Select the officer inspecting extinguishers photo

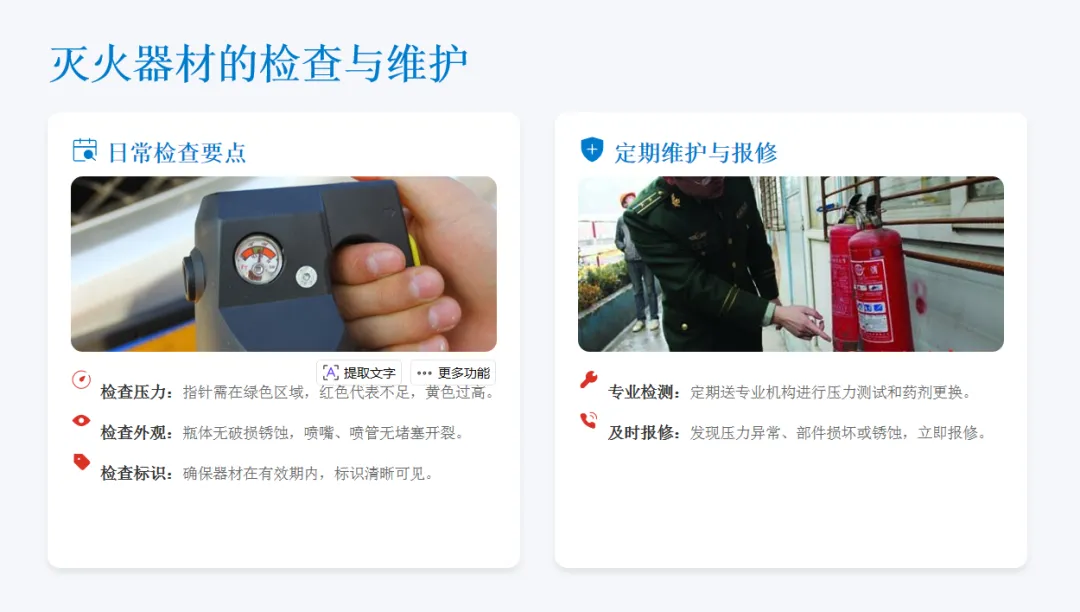791,264
